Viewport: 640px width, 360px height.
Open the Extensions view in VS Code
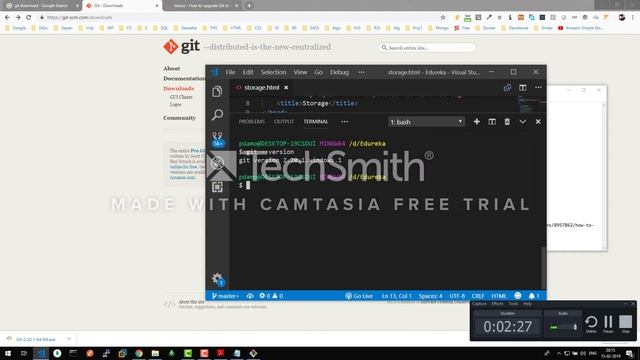point(217,187)
